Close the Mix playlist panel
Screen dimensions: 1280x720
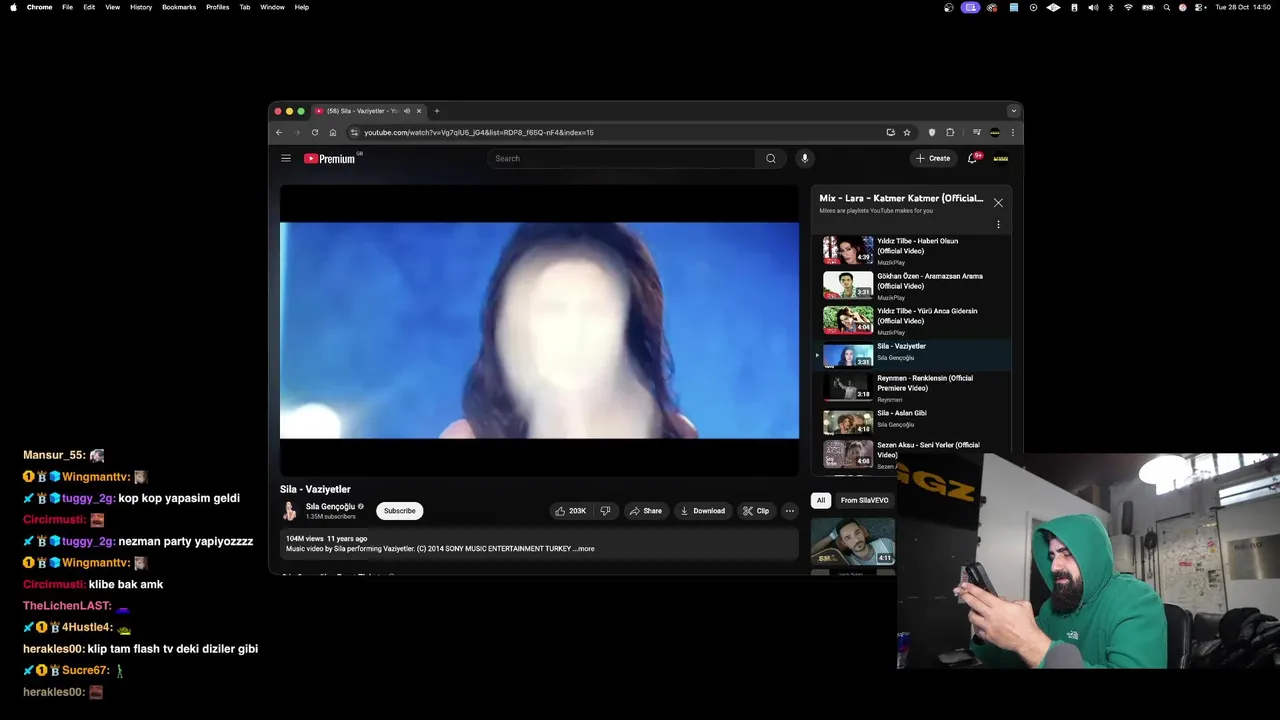click(998, 203)
